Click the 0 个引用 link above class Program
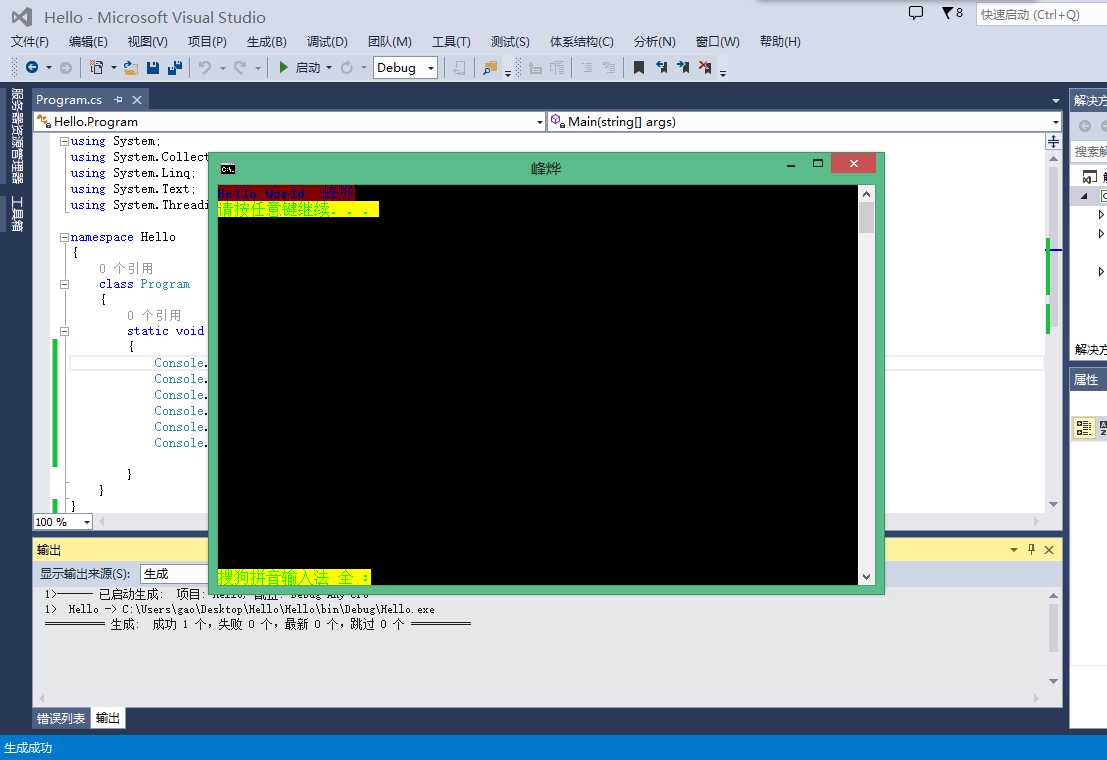This screenshot has height=760, width=1107. pyautogui.click(x=126, y=268)
